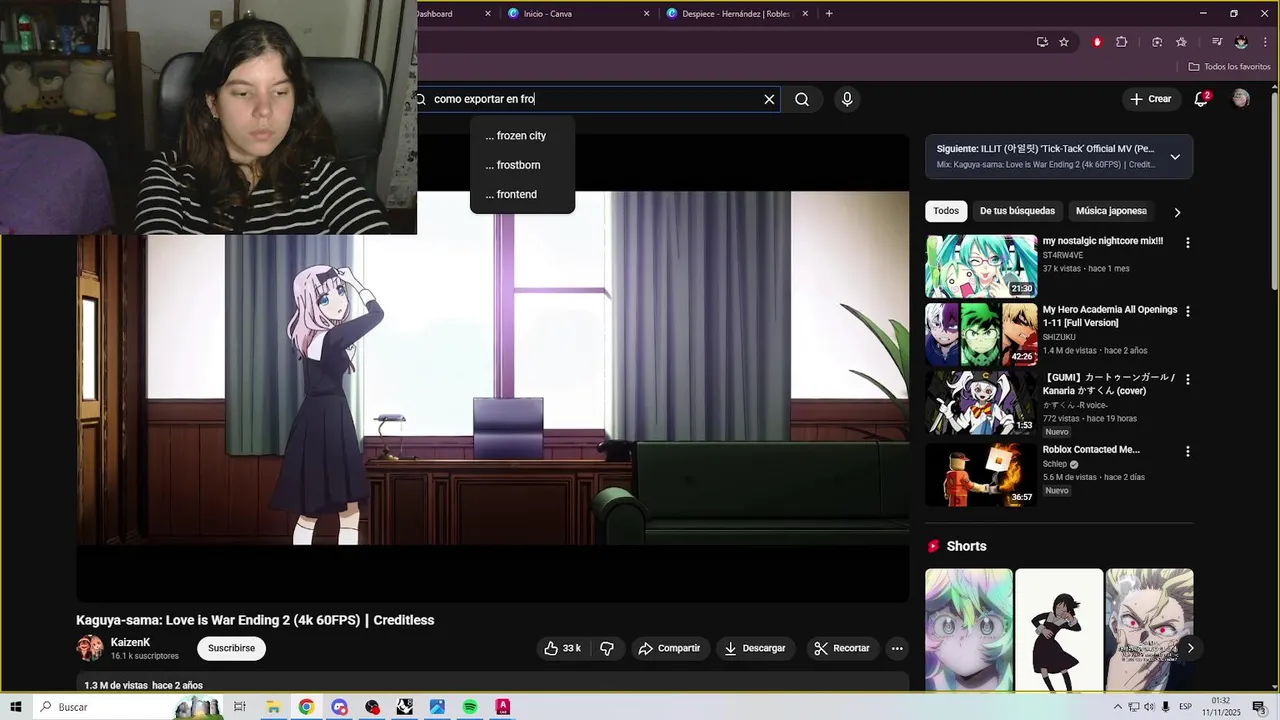Select the Todos filter chip
The height and width of the screenshot is (720, 1280).
946,211
